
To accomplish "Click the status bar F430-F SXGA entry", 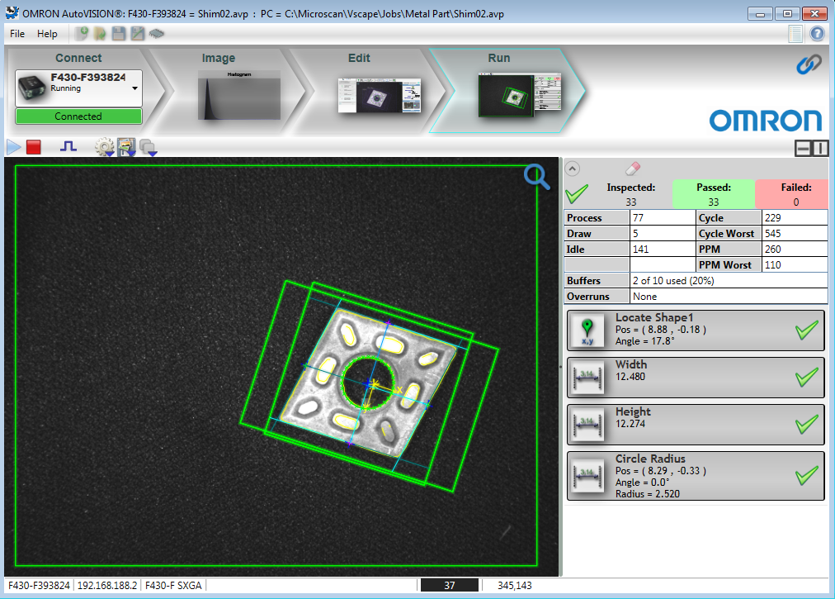I will (173, 585).
